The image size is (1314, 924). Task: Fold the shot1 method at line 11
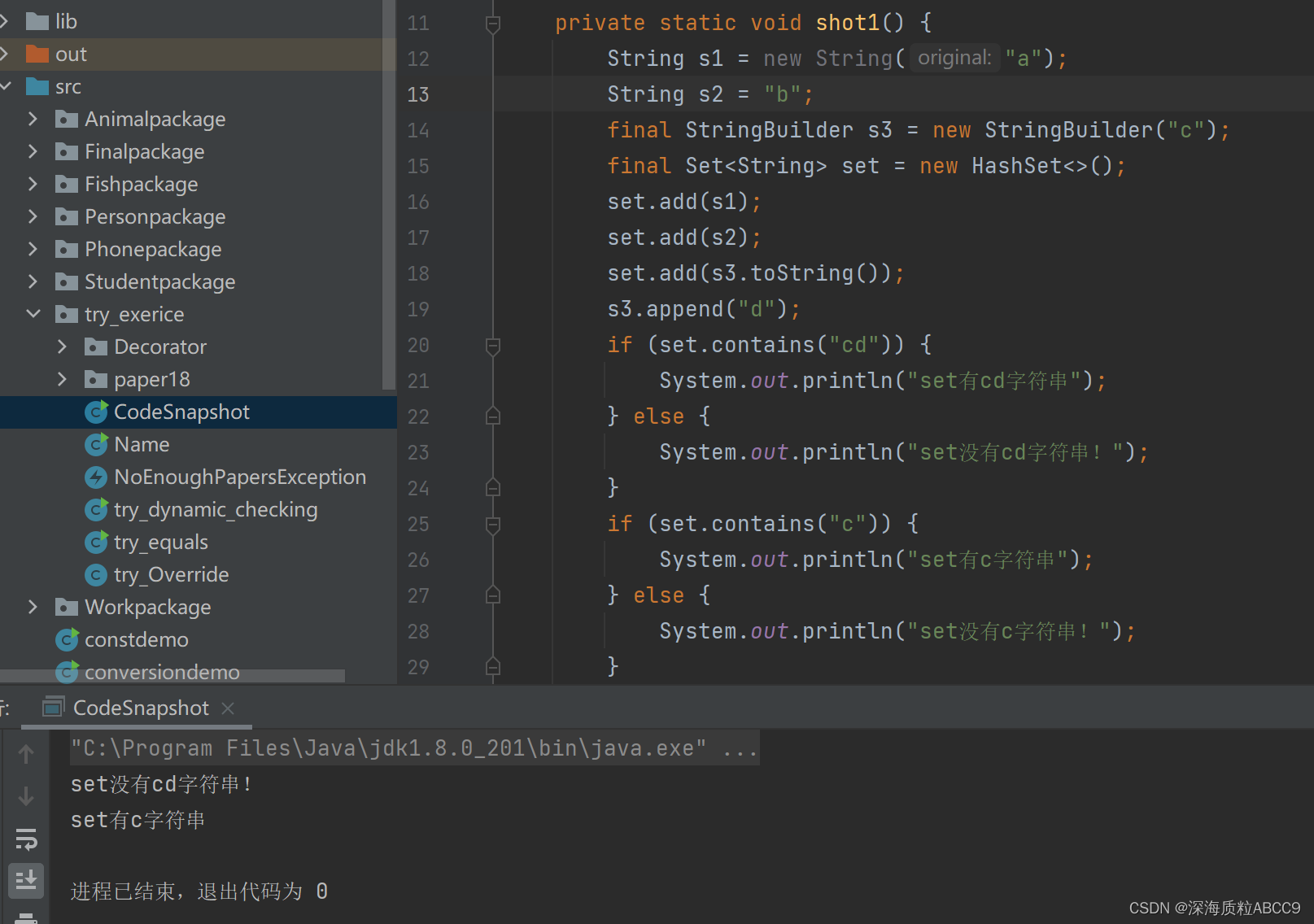point(492,24)
